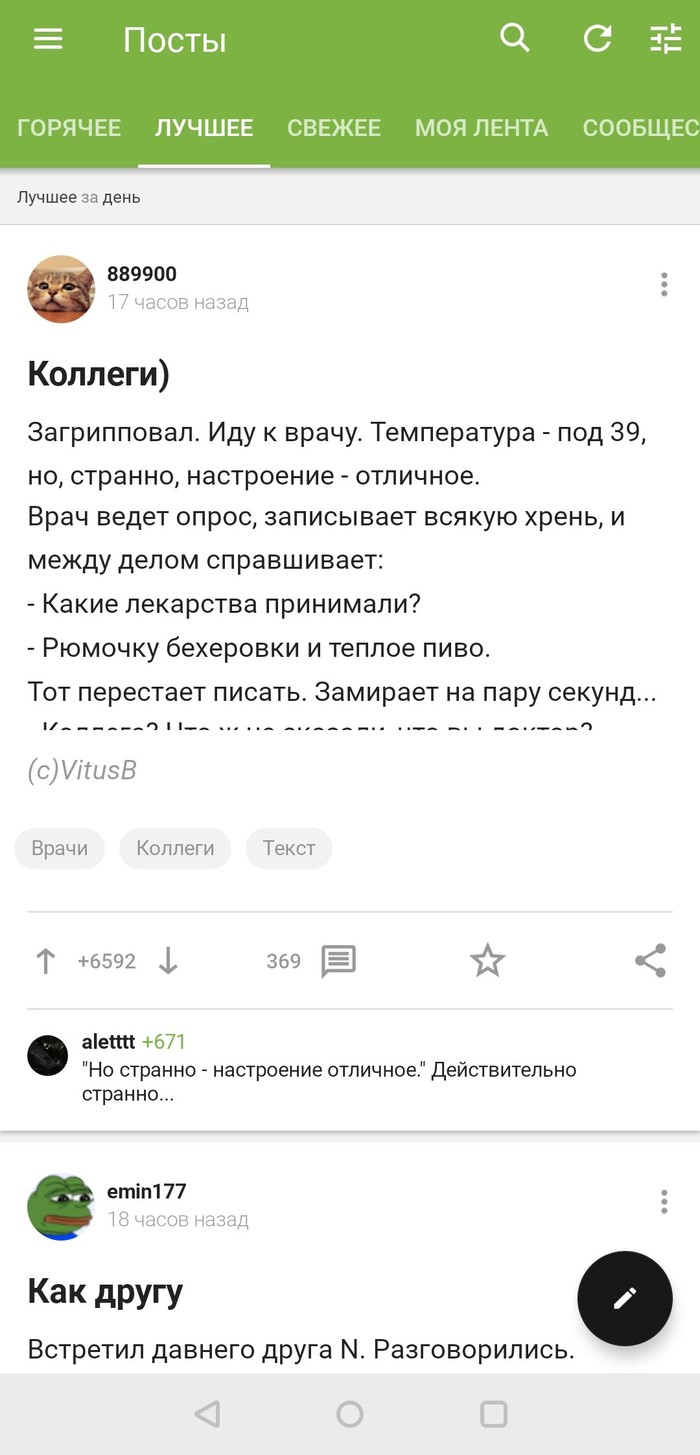
Task: Share the Коллеги) post
Action: coord(650,961)
